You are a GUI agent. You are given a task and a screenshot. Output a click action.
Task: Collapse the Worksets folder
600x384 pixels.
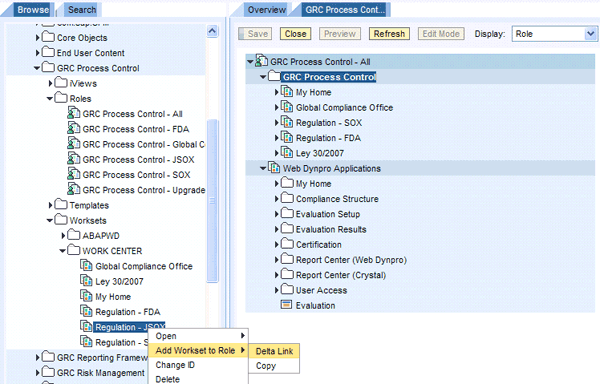click(50, 220)
